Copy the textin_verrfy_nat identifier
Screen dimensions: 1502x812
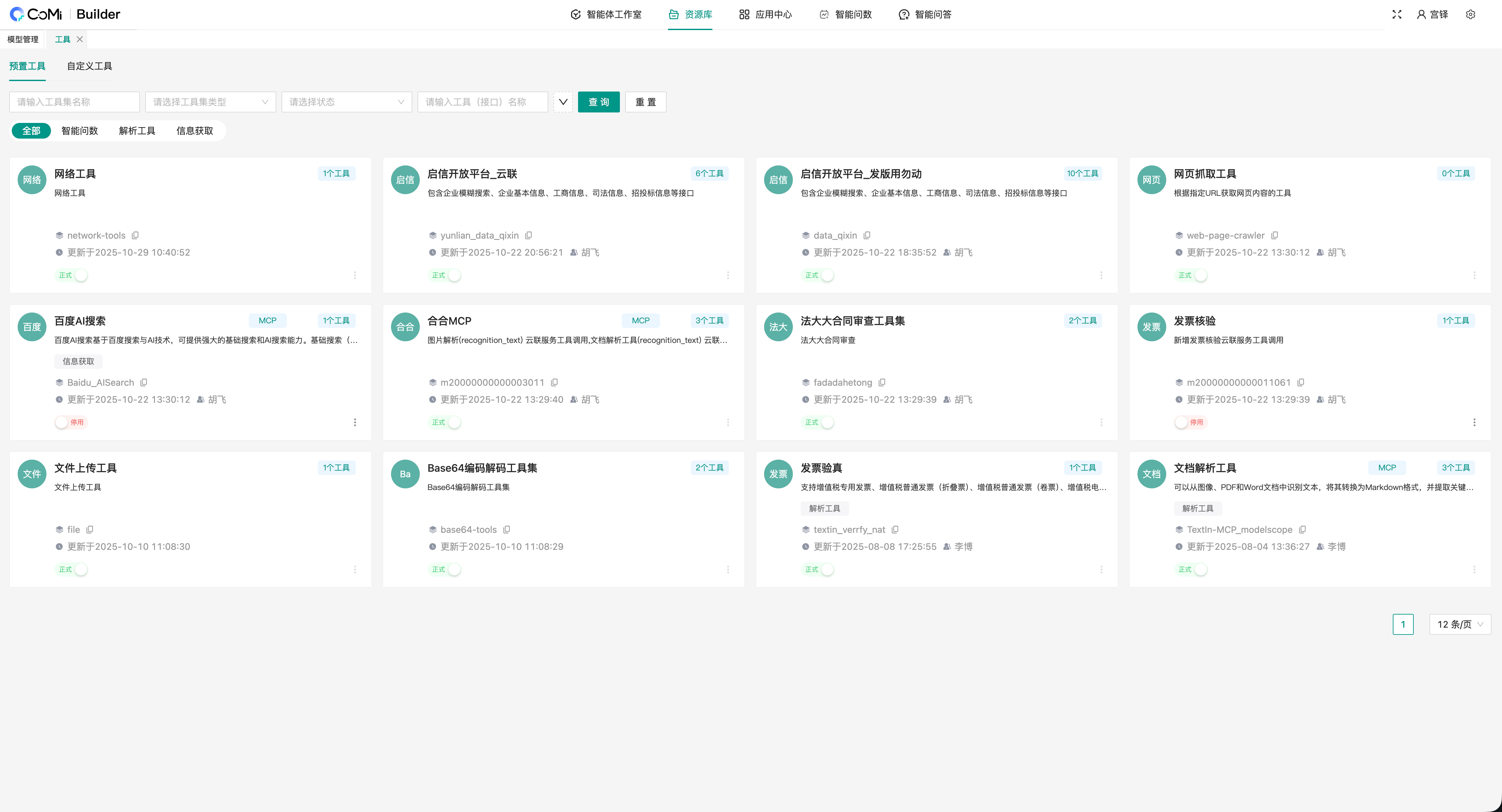click(x=895, y=529)
